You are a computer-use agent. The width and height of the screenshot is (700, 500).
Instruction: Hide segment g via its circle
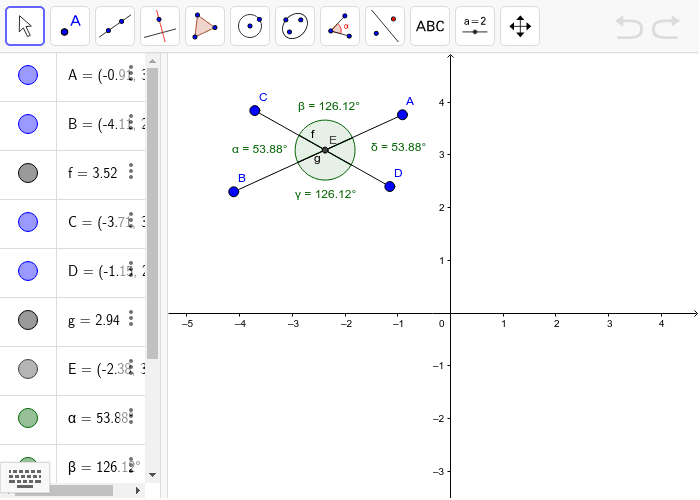tap(28, 320)
